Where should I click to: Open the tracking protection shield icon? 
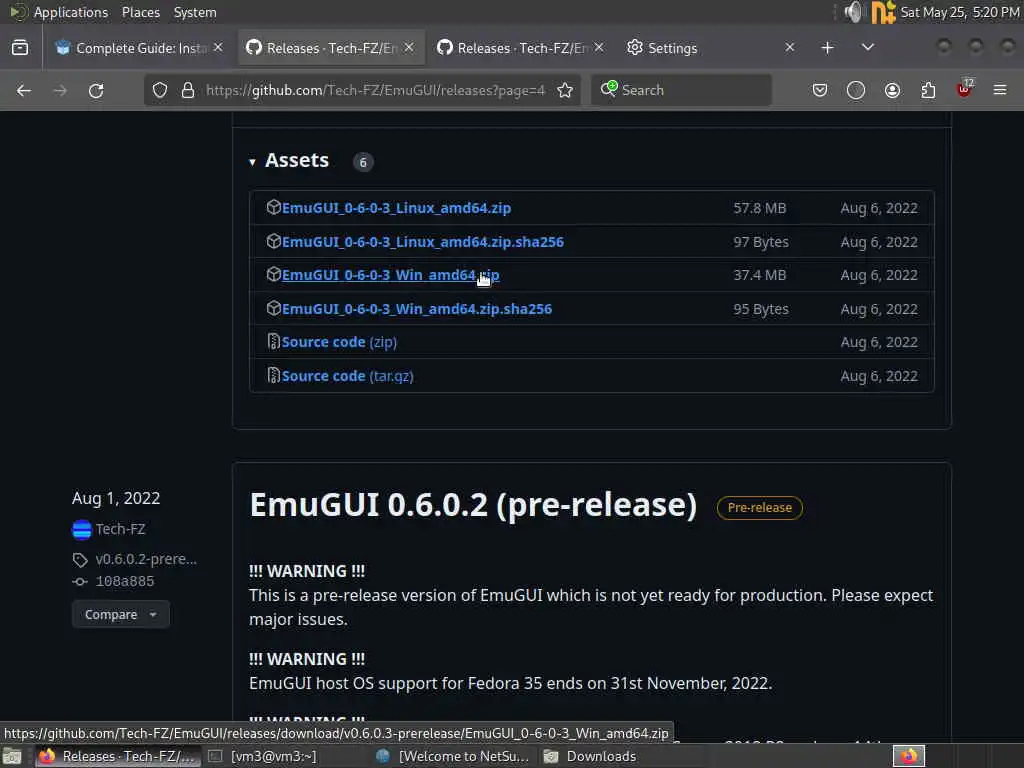tap(159, 90)
